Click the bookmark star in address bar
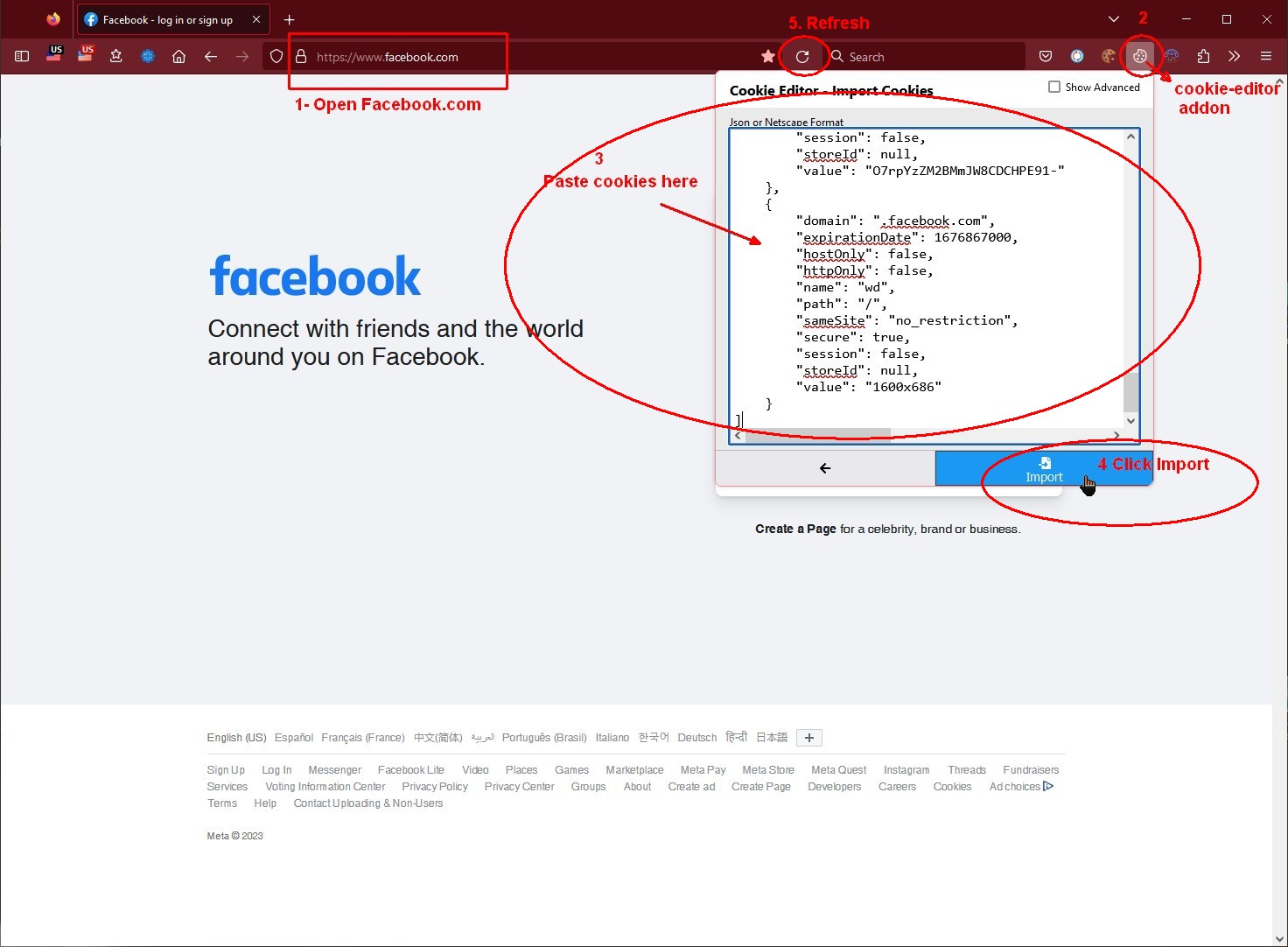This screenshot has height=947, width=1288. [x=767, y=57]
